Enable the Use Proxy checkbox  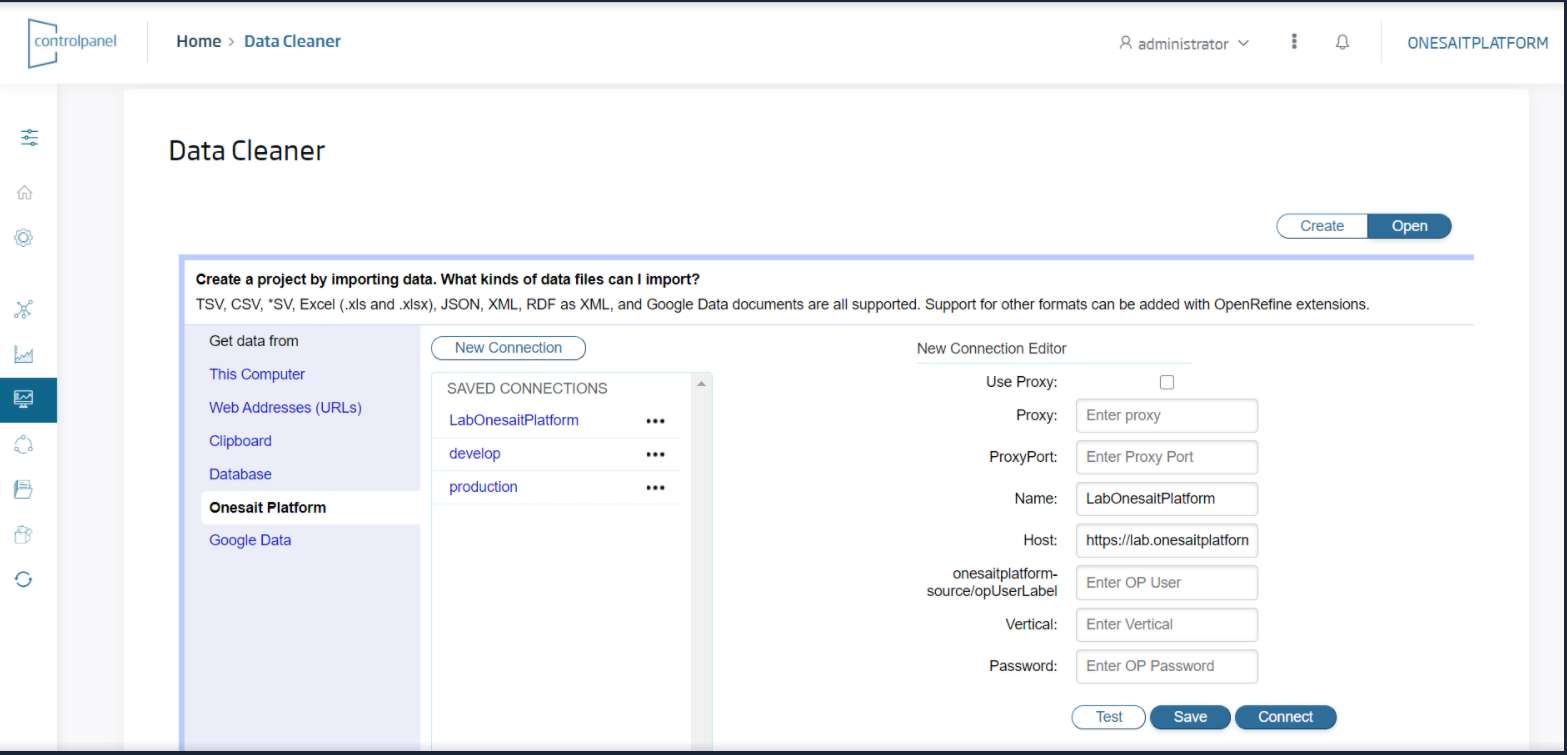[x=1167, y=381]
